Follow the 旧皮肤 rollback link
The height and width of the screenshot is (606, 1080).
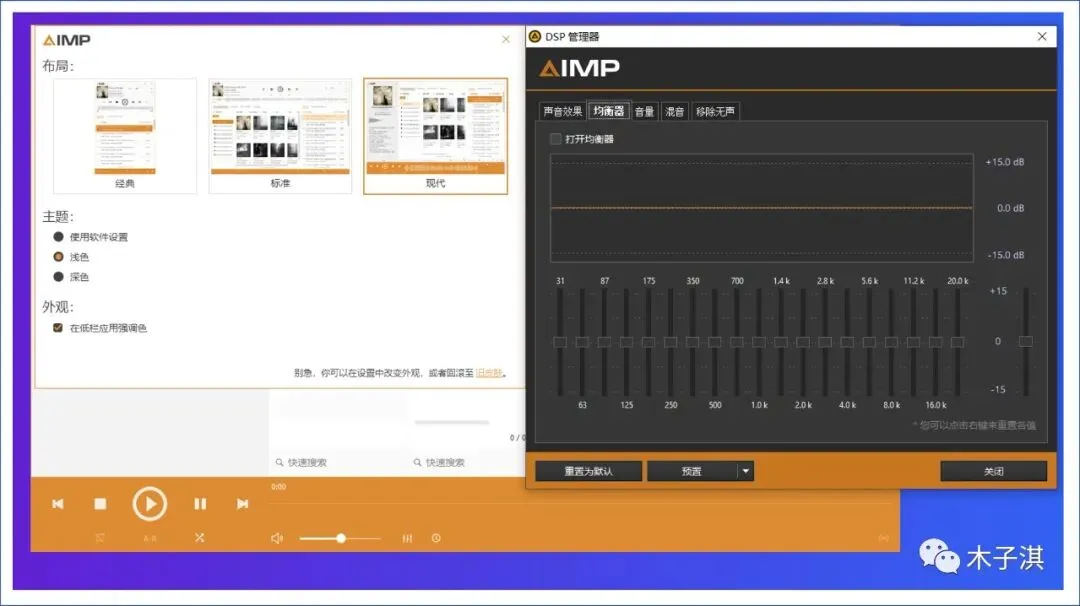point(488,373)
